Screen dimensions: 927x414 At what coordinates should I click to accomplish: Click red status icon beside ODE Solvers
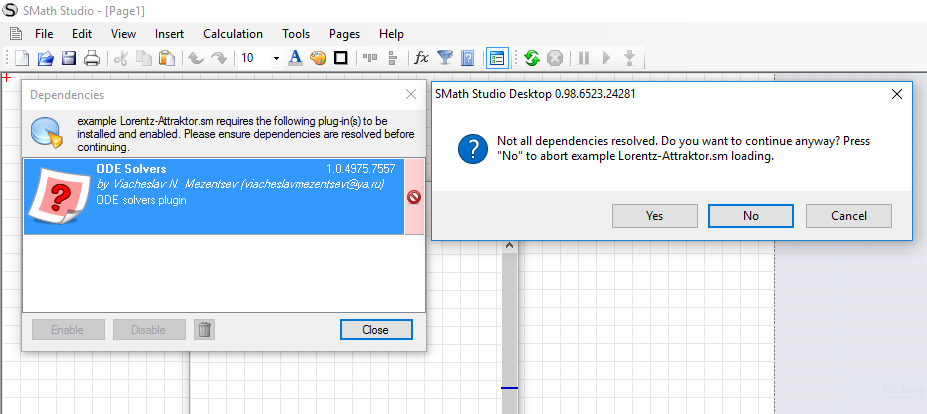click(x=414, y=197)
